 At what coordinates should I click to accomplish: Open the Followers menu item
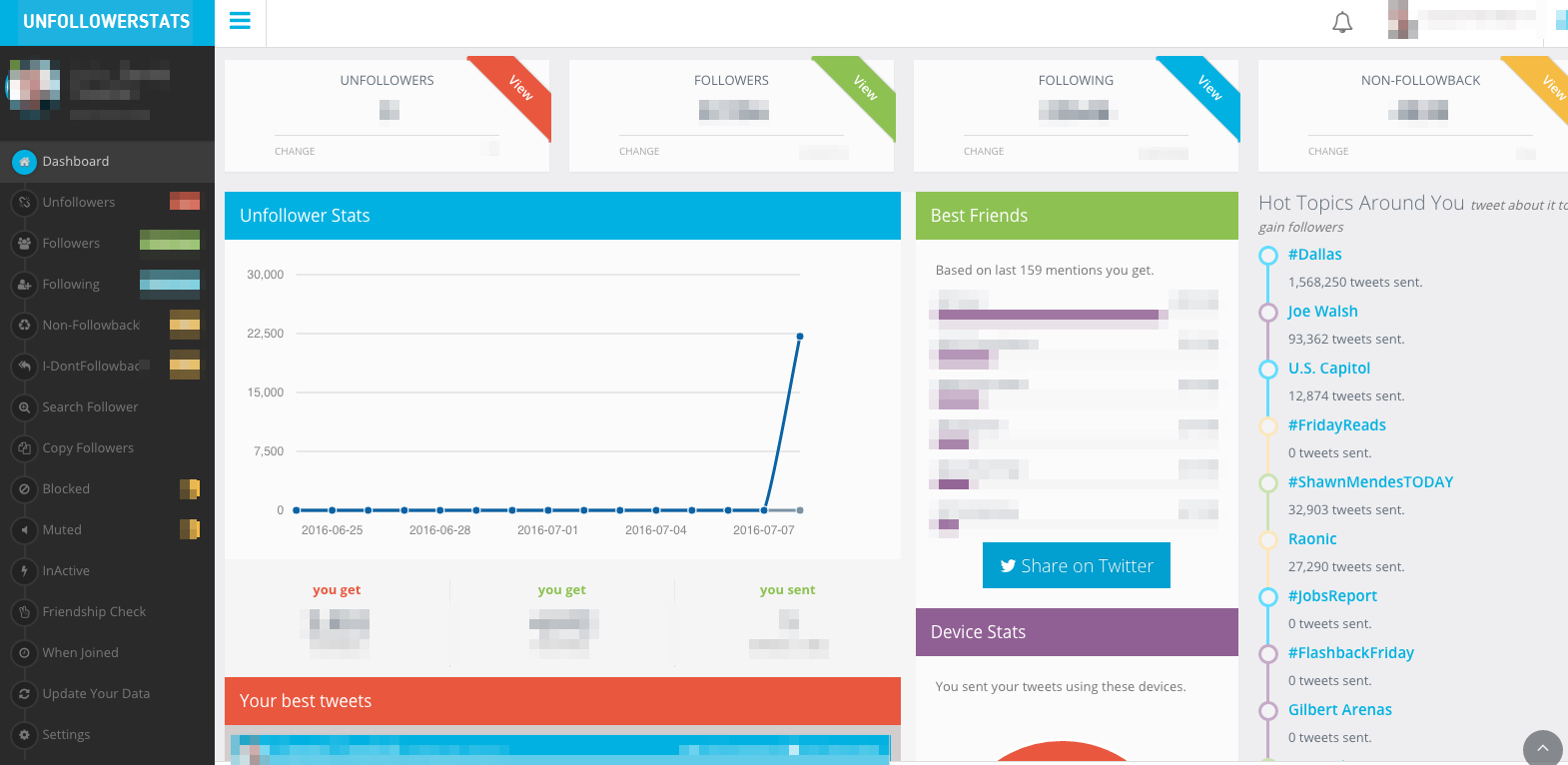click(107, 244)
